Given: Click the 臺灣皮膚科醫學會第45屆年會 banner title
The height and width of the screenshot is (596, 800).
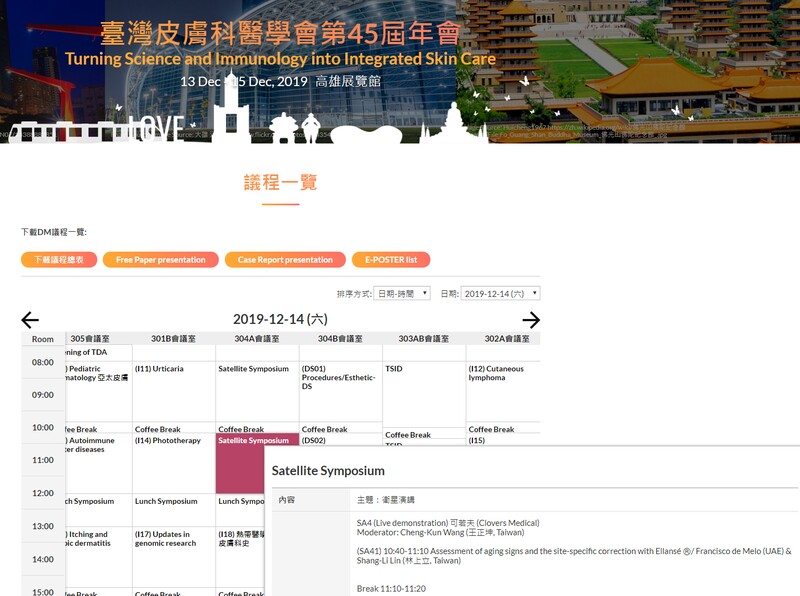Looking at the screenshot, I should tap(280, 33).
